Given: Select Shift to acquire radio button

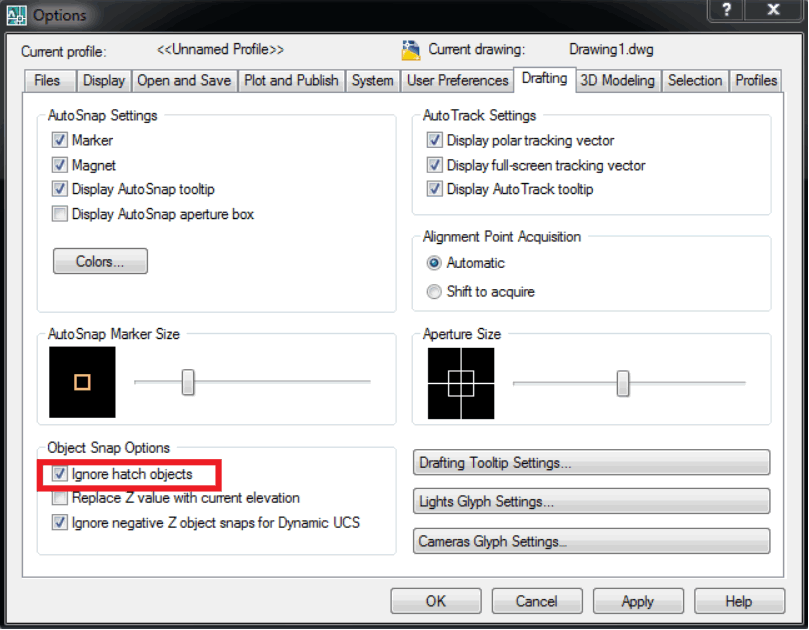Looking at the screenshot, I should point(434,292).
